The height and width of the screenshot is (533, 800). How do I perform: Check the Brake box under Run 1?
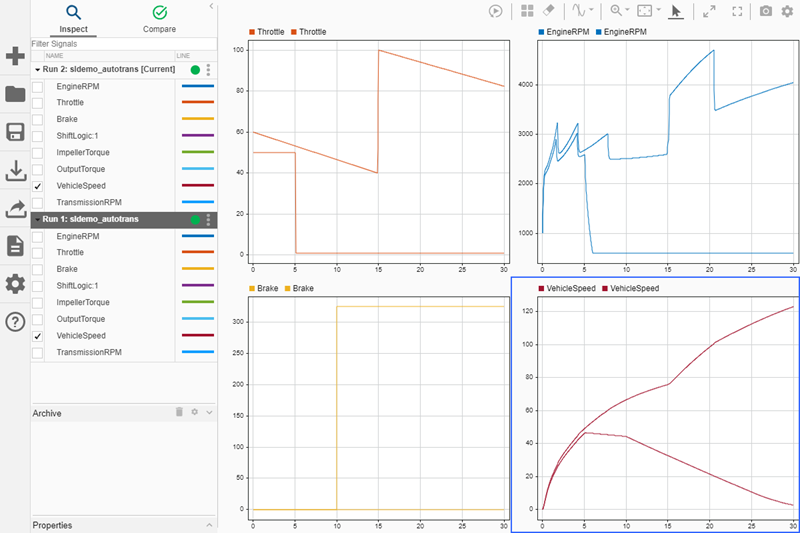point(38,269)
